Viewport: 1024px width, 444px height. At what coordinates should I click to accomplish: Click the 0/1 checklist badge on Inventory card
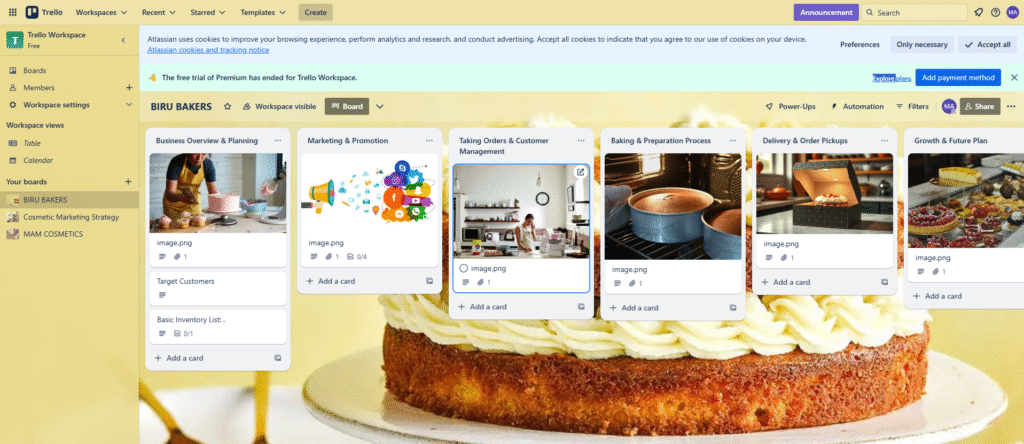(x=184, y=334)
